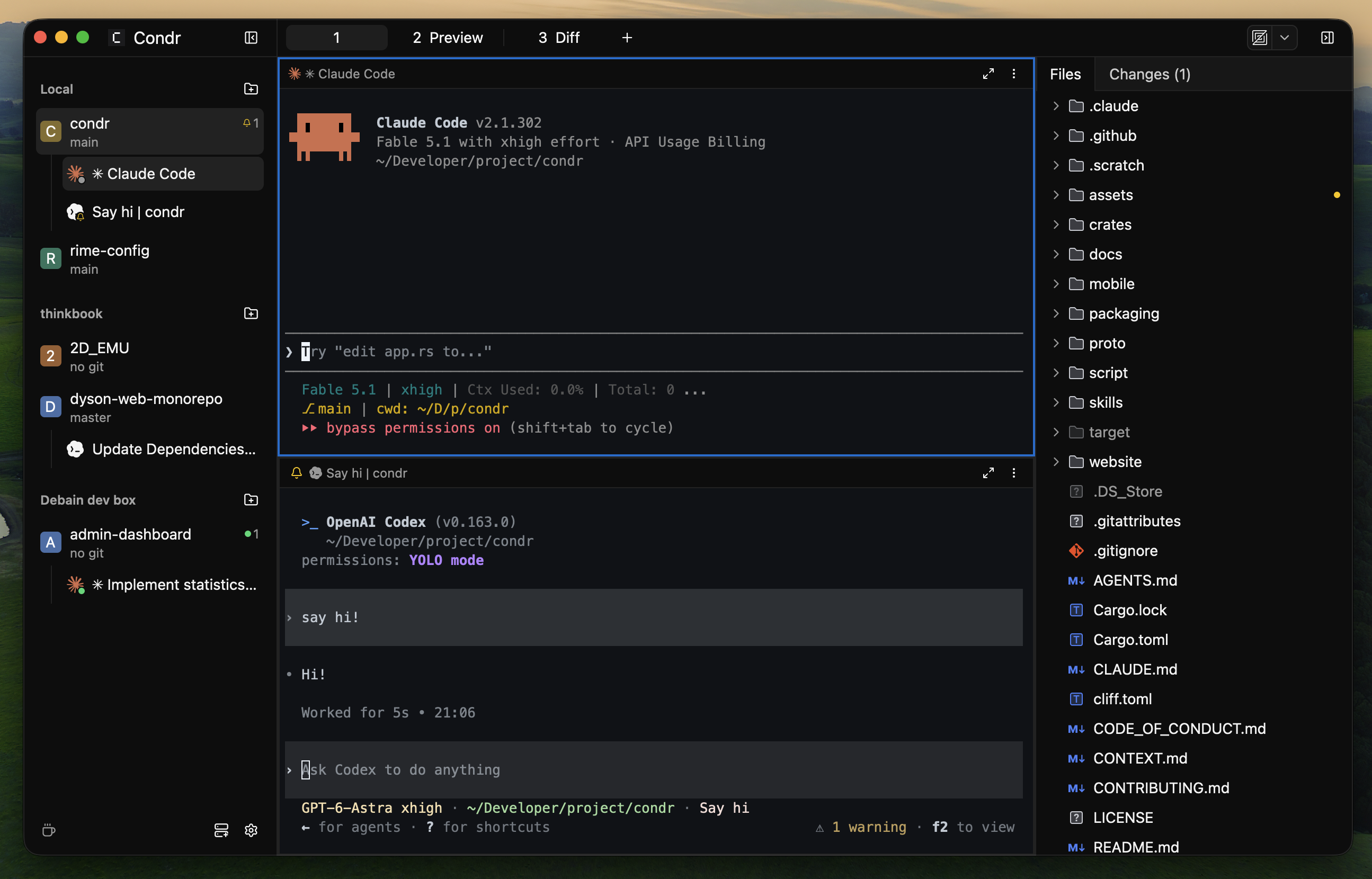1372x879 pixels.
Task: Focus the Claude Code prompt input line
Action: 654,352
